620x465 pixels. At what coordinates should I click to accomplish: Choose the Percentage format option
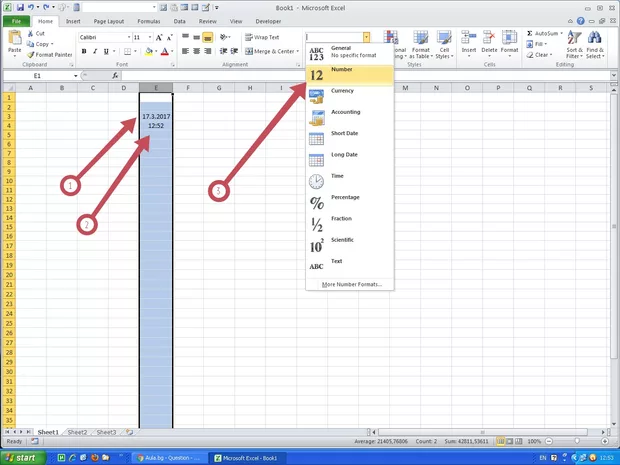pos(350,204)
